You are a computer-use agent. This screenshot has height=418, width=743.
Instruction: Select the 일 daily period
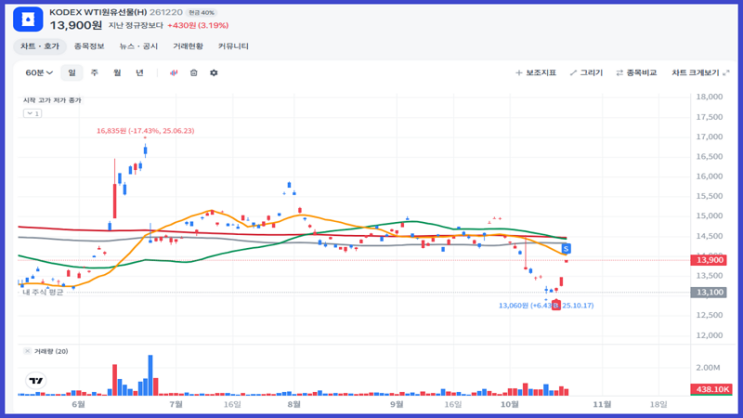click(x=72, y=73)
